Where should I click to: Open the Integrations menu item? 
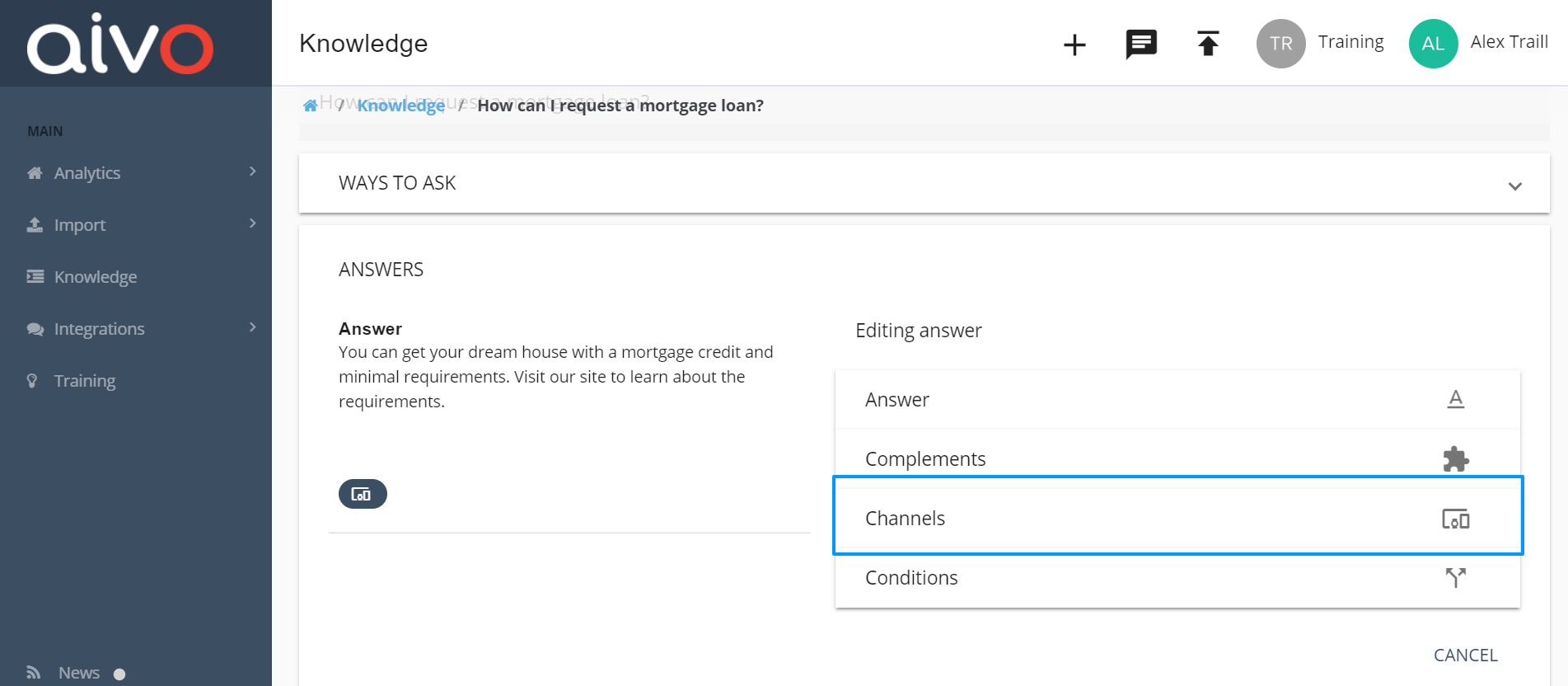tap(136, 329)
